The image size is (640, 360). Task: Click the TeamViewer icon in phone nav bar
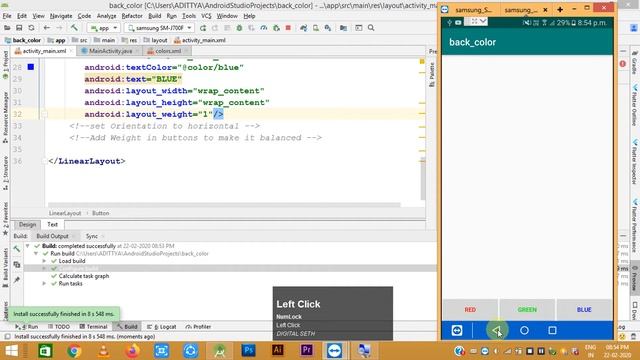click(457, 330)
